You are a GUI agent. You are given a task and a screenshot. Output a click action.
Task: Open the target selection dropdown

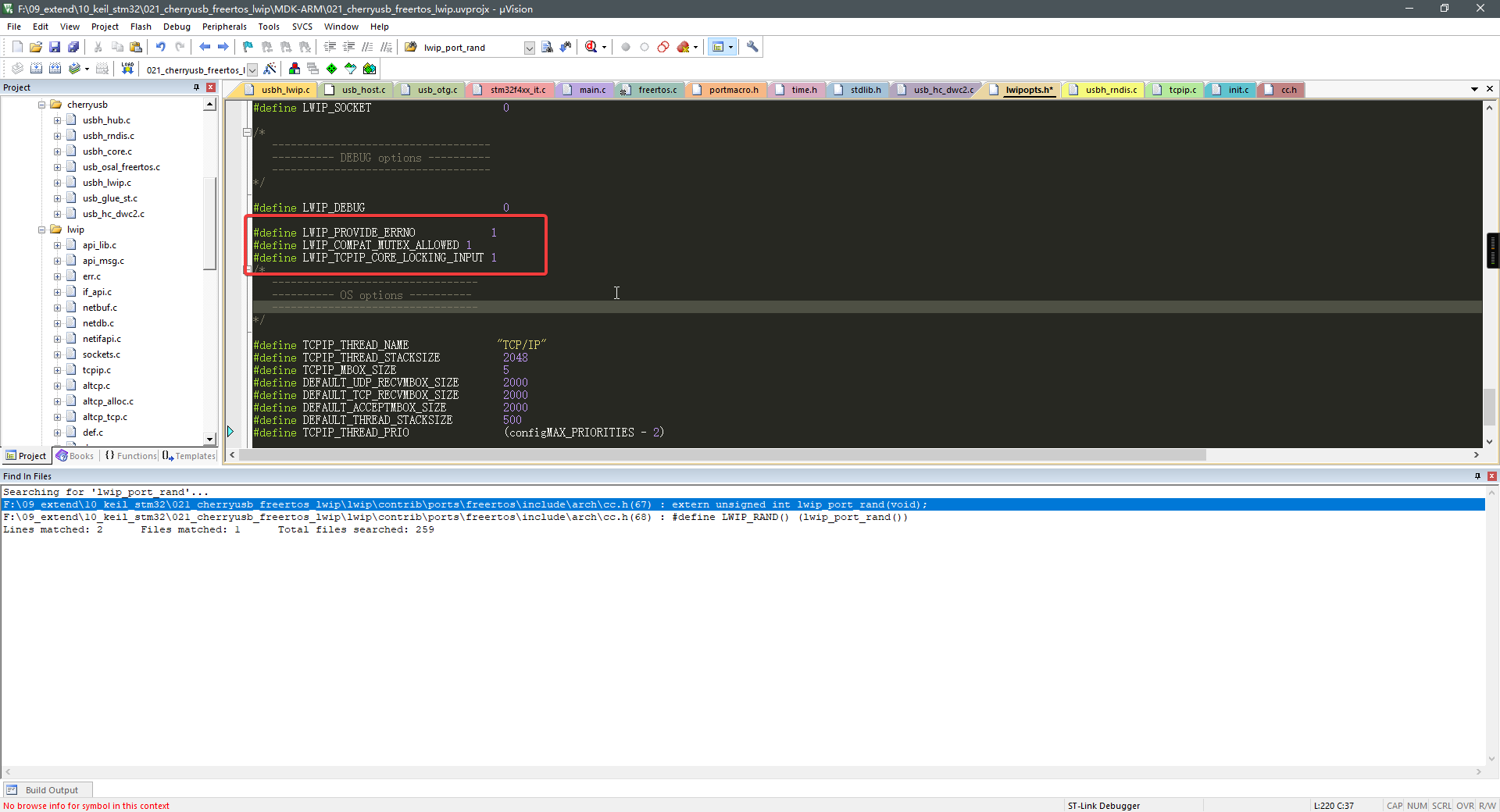click(x=252, y=69)
